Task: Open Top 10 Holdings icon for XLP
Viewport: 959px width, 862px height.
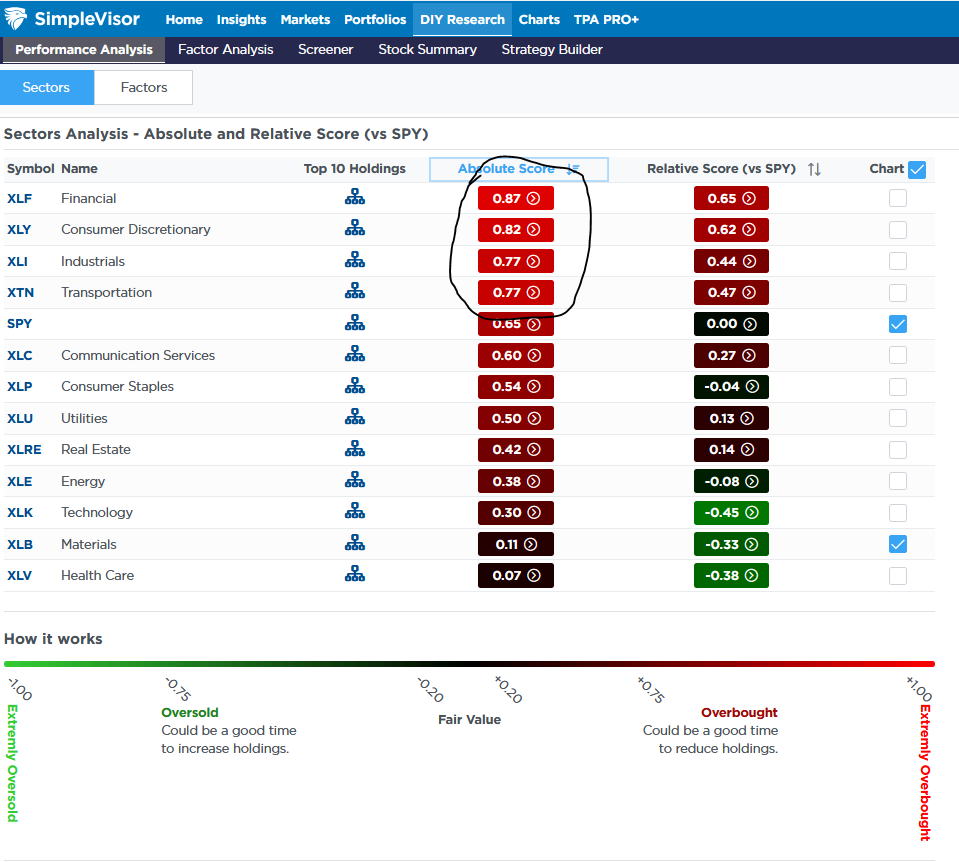Action: tap(355, 386)
